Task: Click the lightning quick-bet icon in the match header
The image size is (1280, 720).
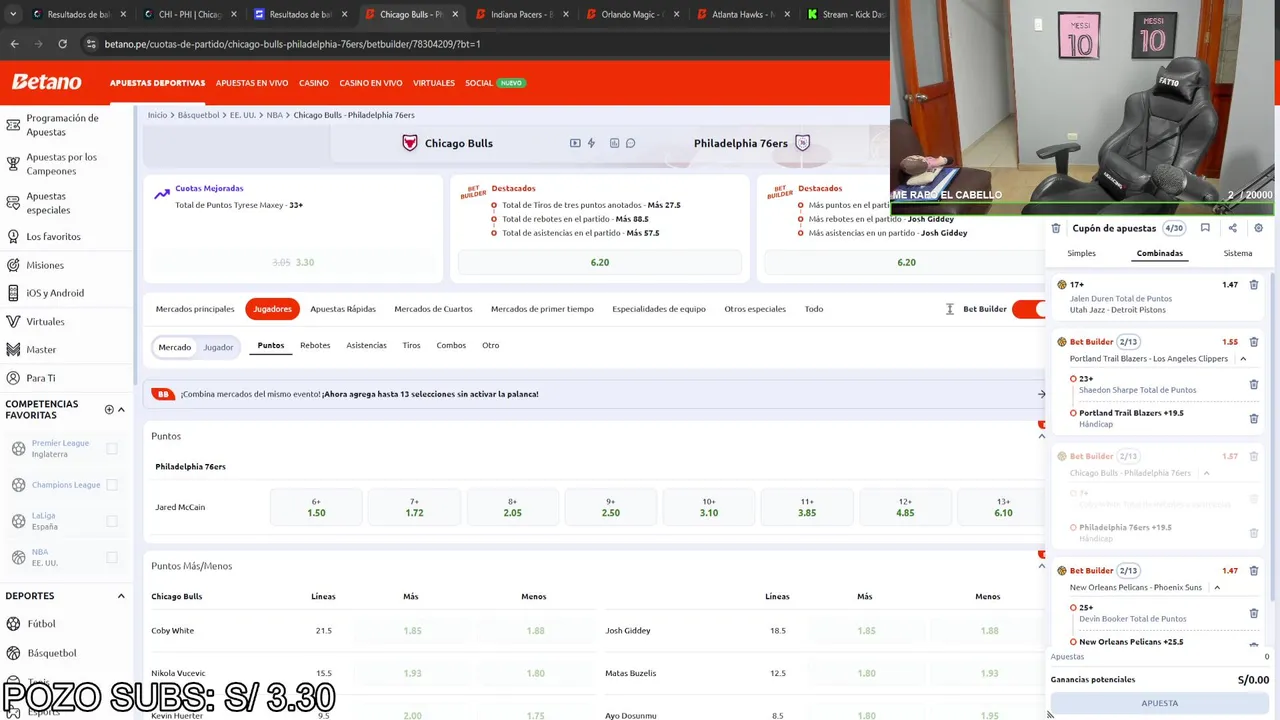Action: point(591,143)
